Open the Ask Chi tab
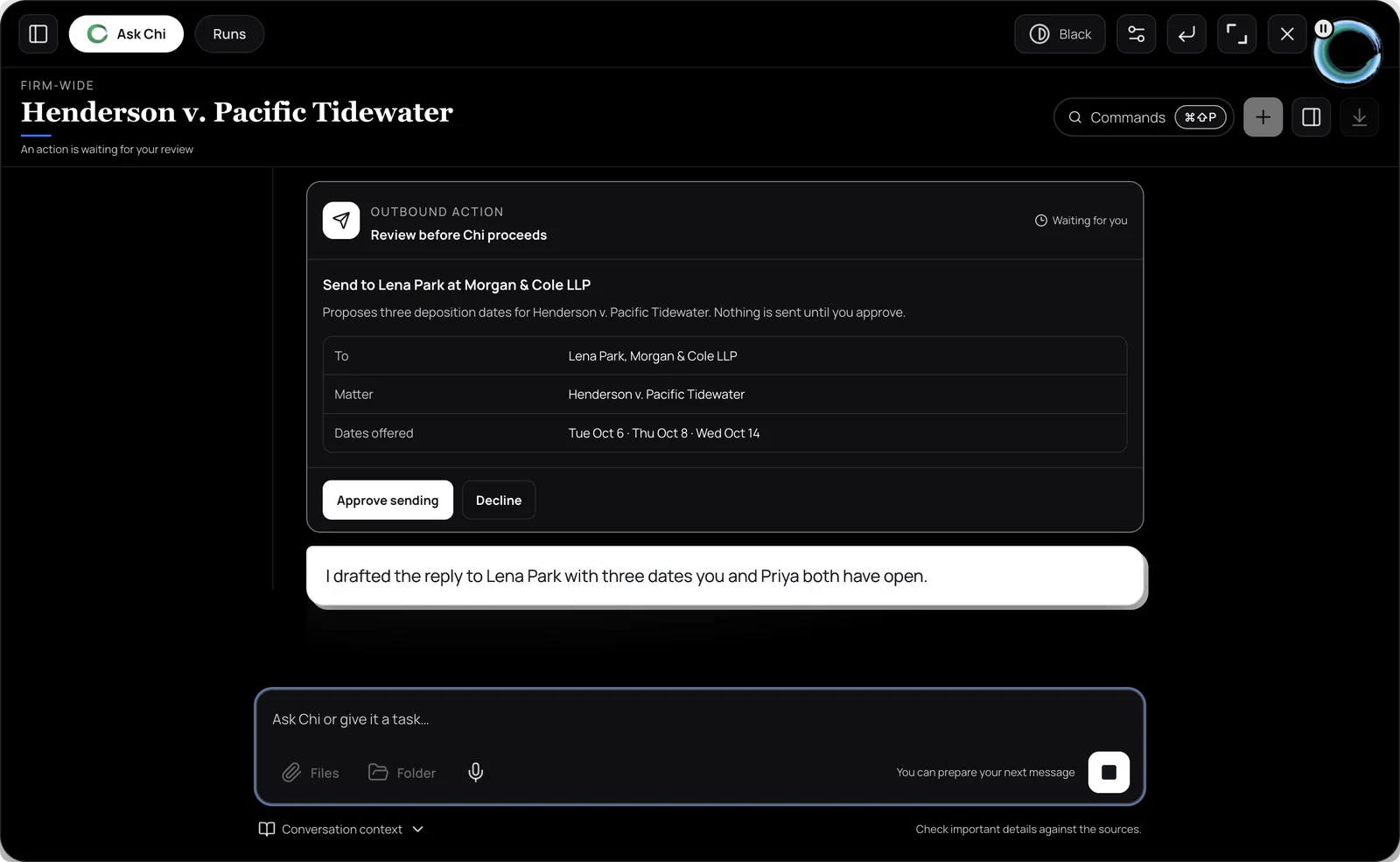Viewport: 1400px width, 862px height. tap(126, 34)
